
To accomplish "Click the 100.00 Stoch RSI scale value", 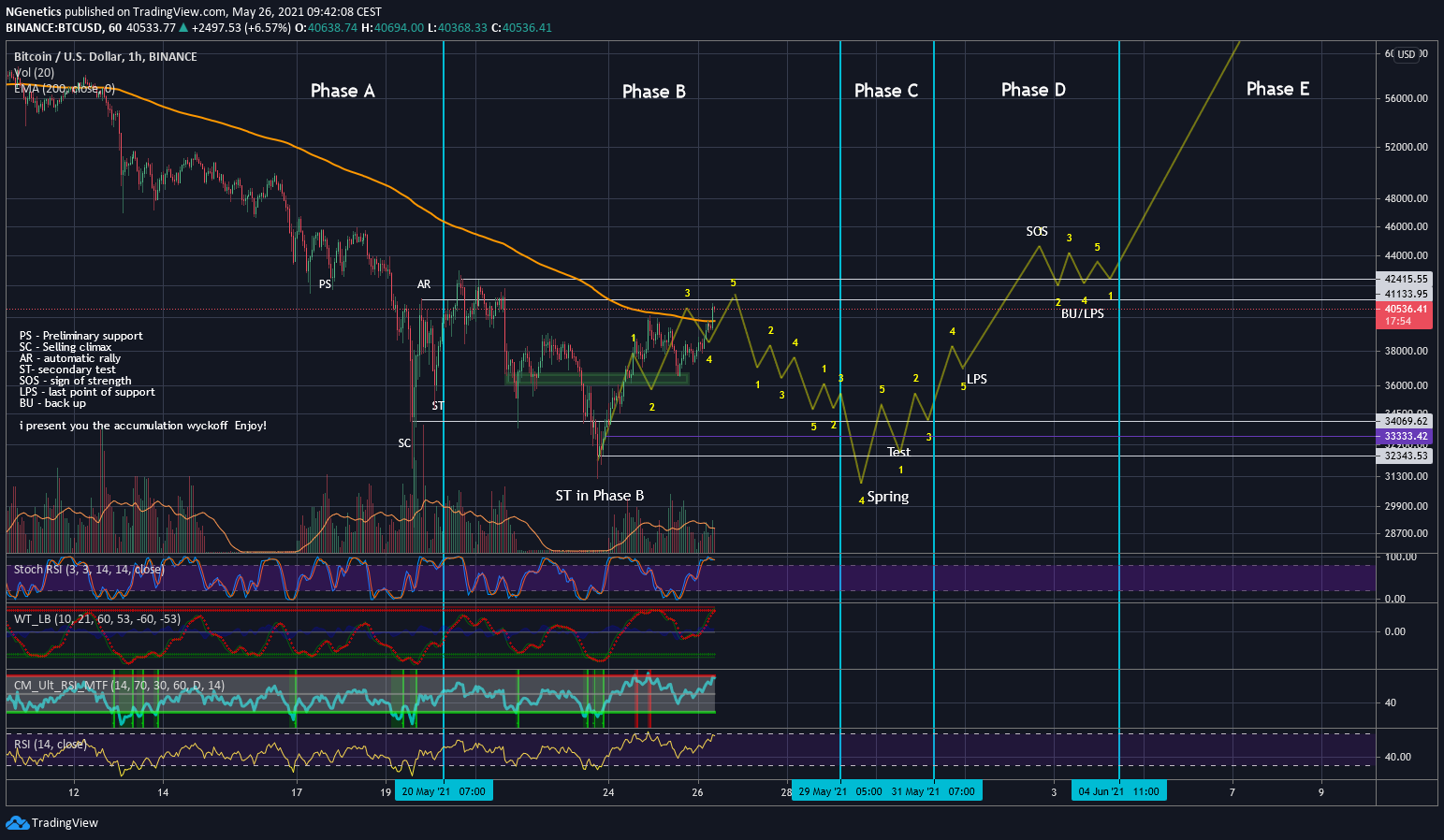I will point(1401,557).
